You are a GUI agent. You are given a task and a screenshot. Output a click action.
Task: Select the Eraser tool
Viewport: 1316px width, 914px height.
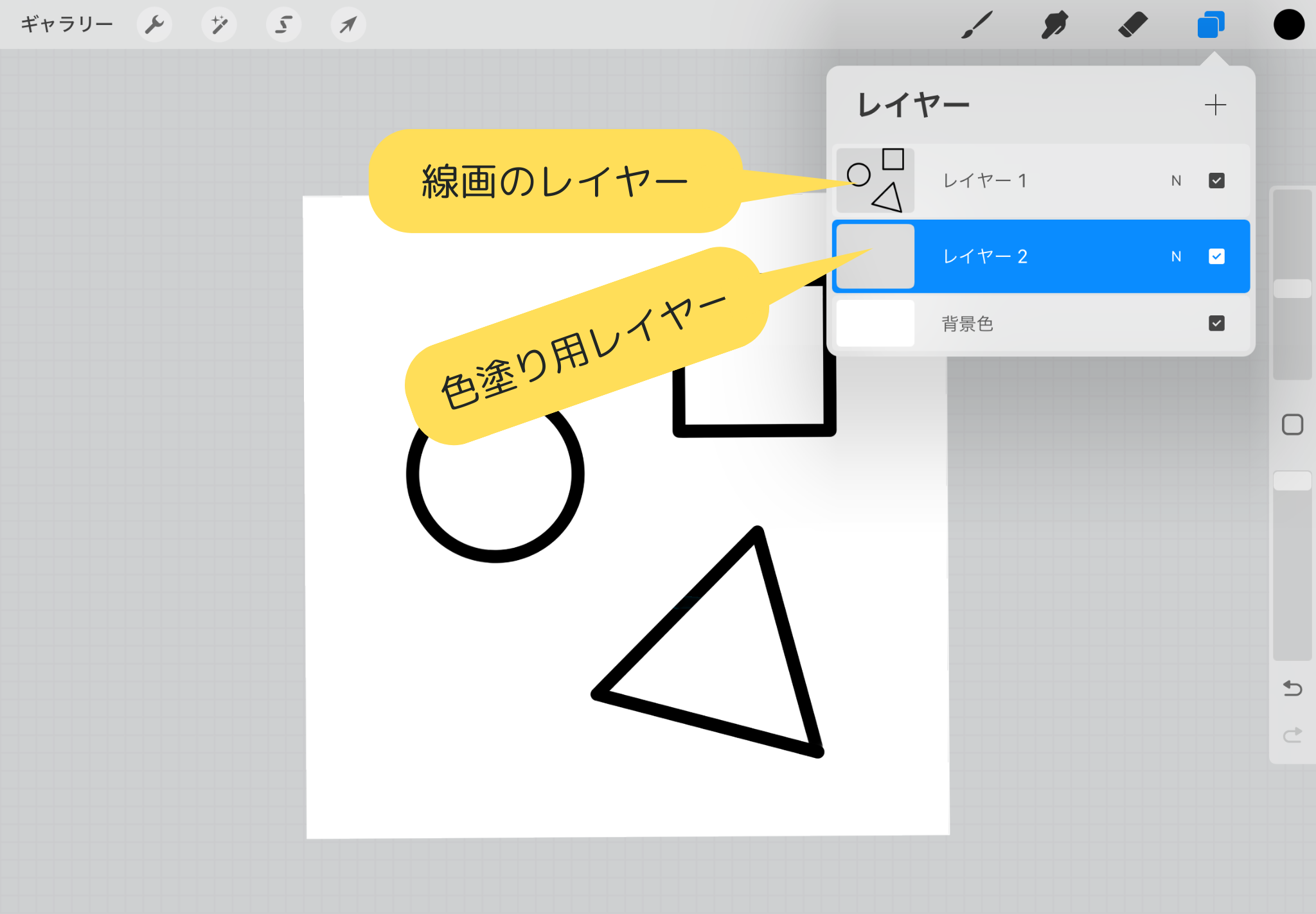pos(1132,25)
